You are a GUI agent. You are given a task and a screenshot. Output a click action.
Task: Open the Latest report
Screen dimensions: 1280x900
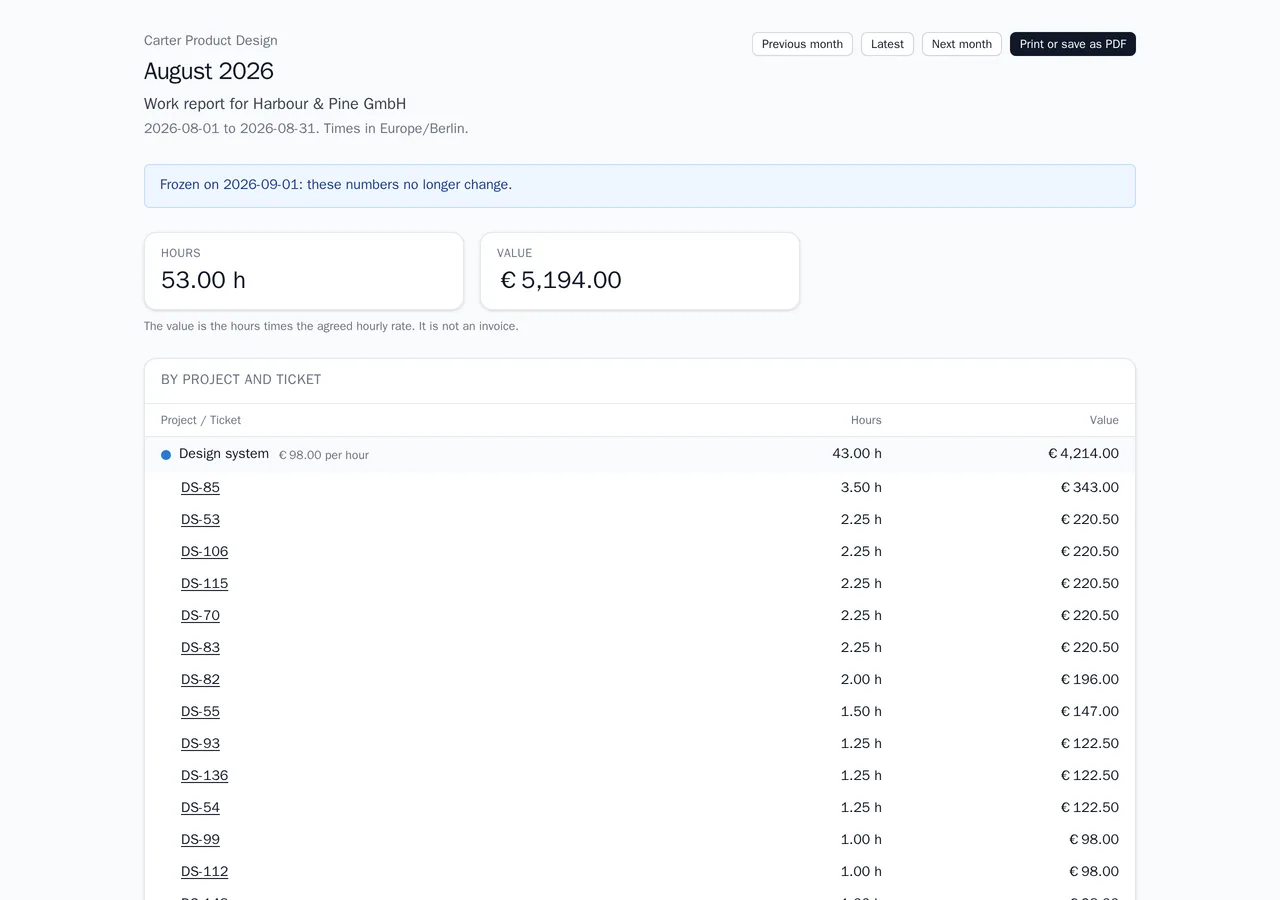click(x=887, y=44)
